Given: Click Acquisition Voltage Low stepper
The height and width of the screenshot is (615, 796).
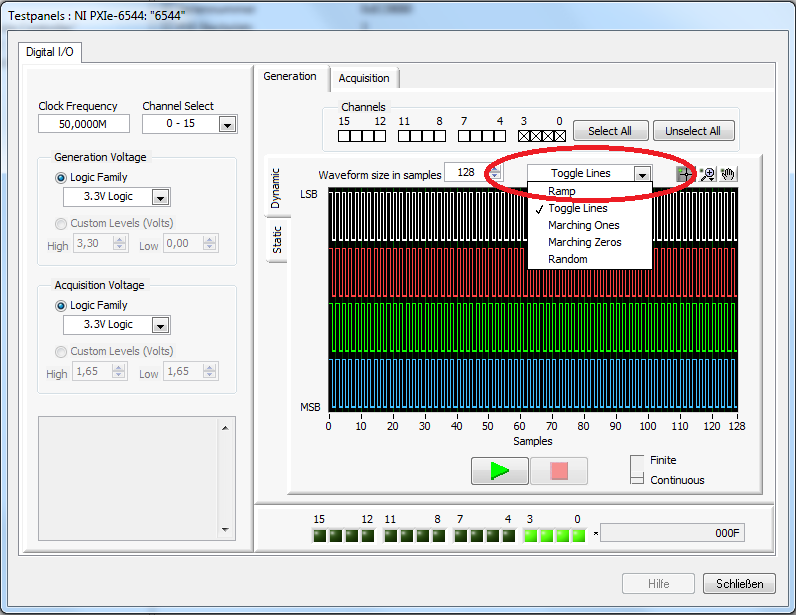Looking at the screenshot, I should point(210,371).
